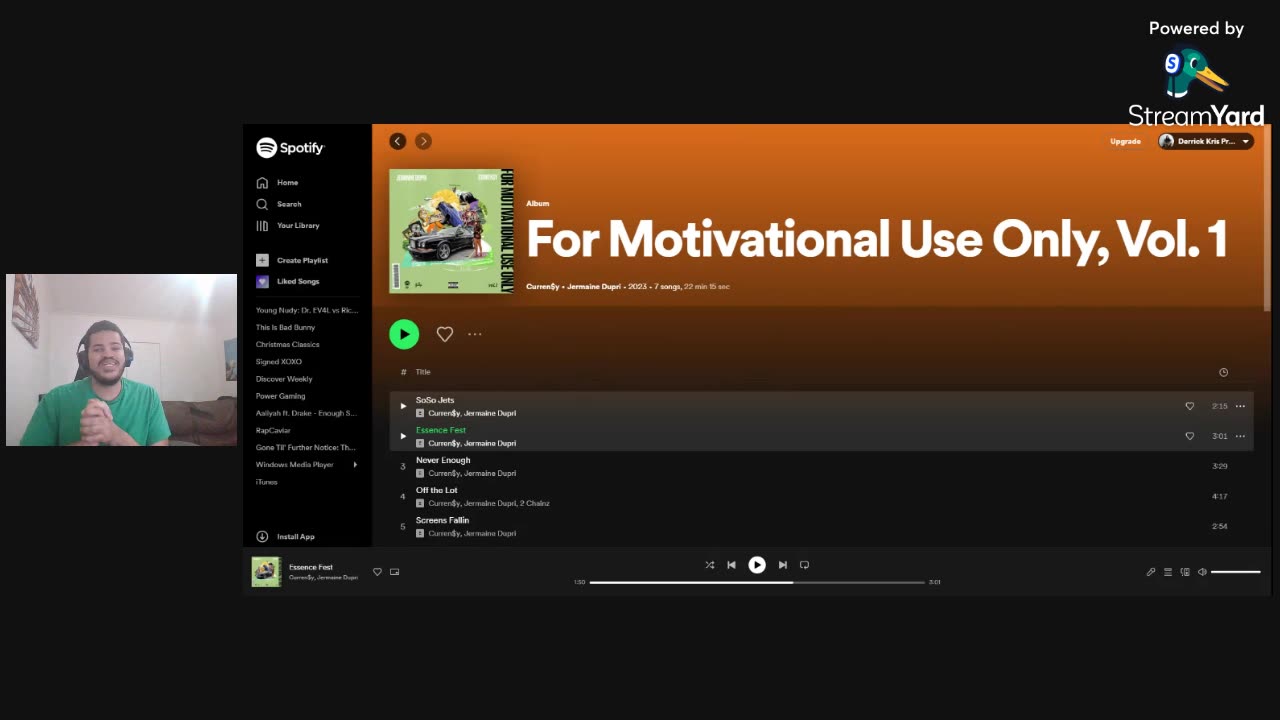1280x720 pixels.
Task: Click Create Playlist
Action: pyautogui.click(x=291, y=260)
